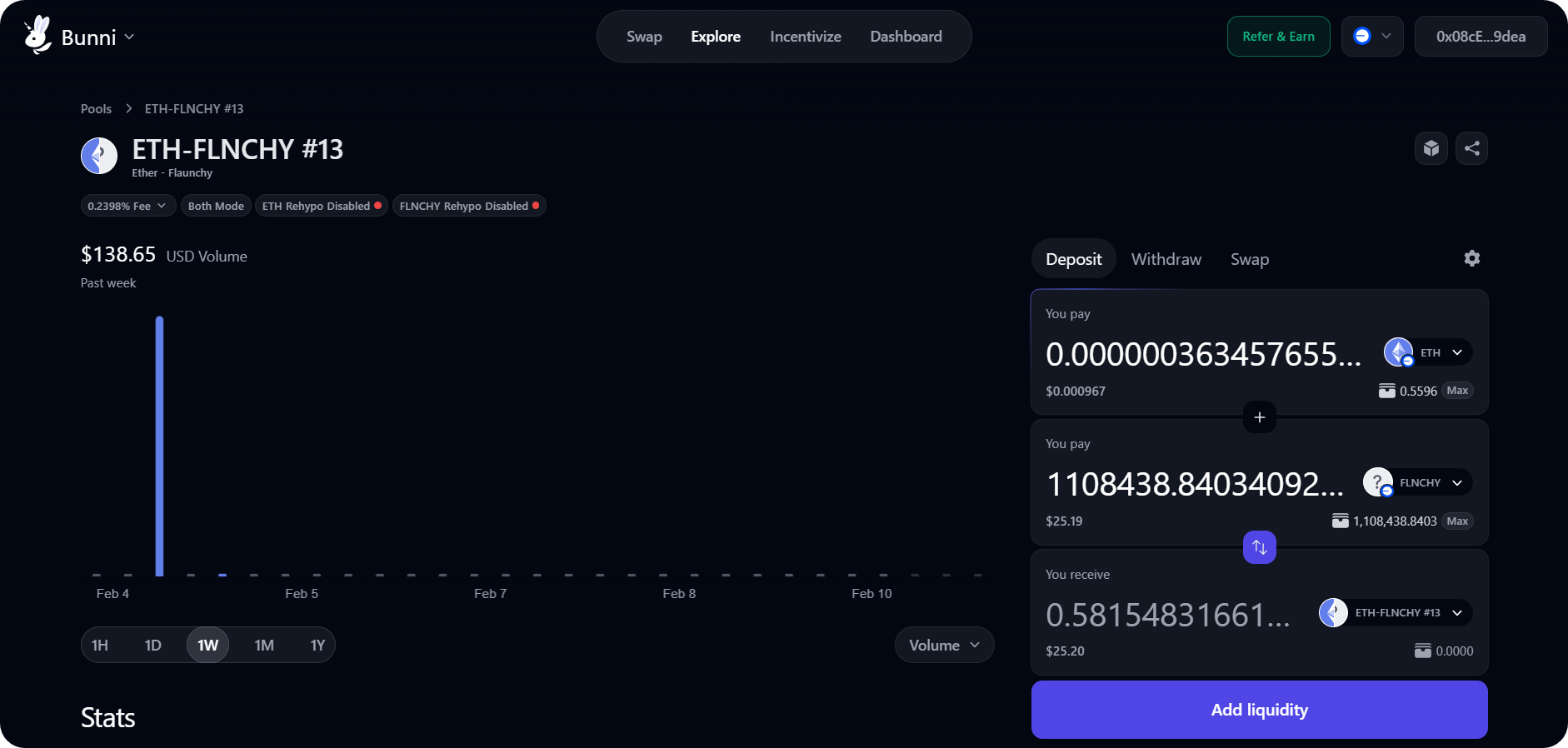Click the wallet icon beside 0.5596 balance
The image size is (1568, 748).
point(1386,391)
